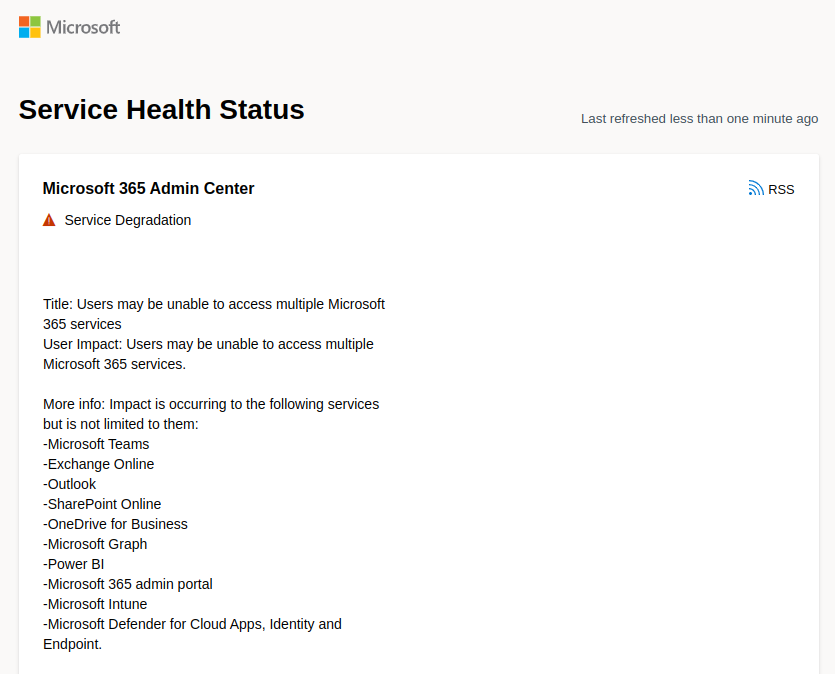
Task: Click the -Microsoft Defender for Cloud Apps entry
Action: tap(192, 634)
